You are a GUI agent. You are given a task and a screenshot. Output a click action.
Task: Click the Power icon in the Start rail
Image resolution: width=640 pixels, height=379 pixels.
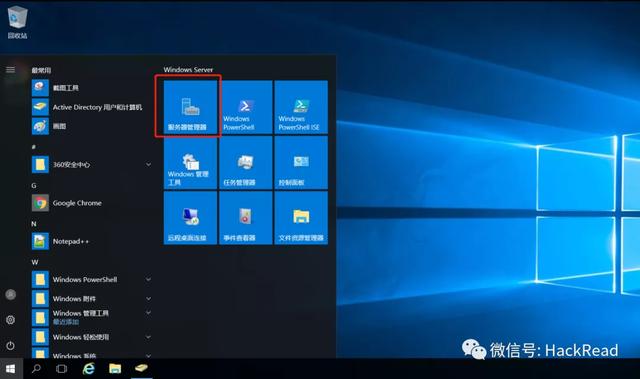point(11,346)
